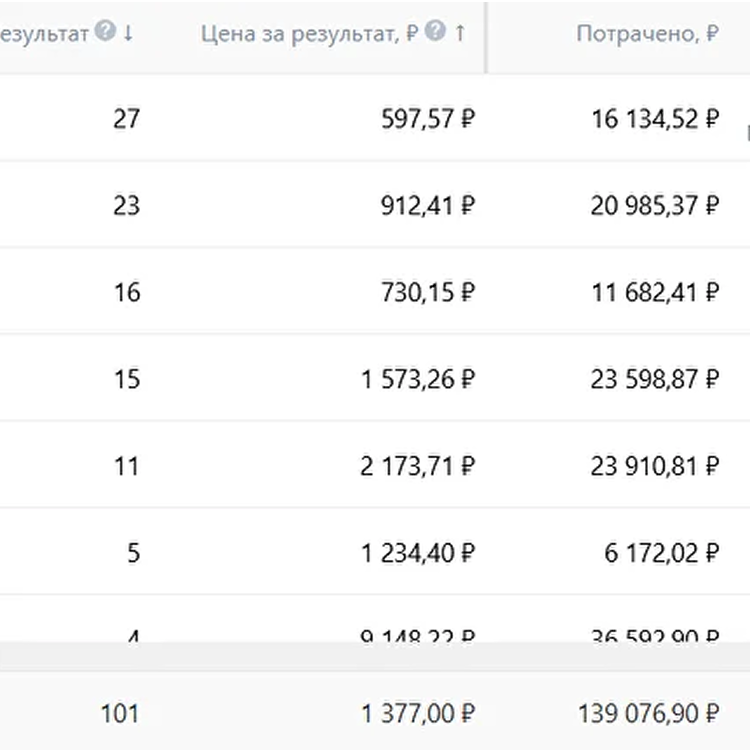
Task: Select the cell showing 597,57 ₽
Action: tap(428, 119)
